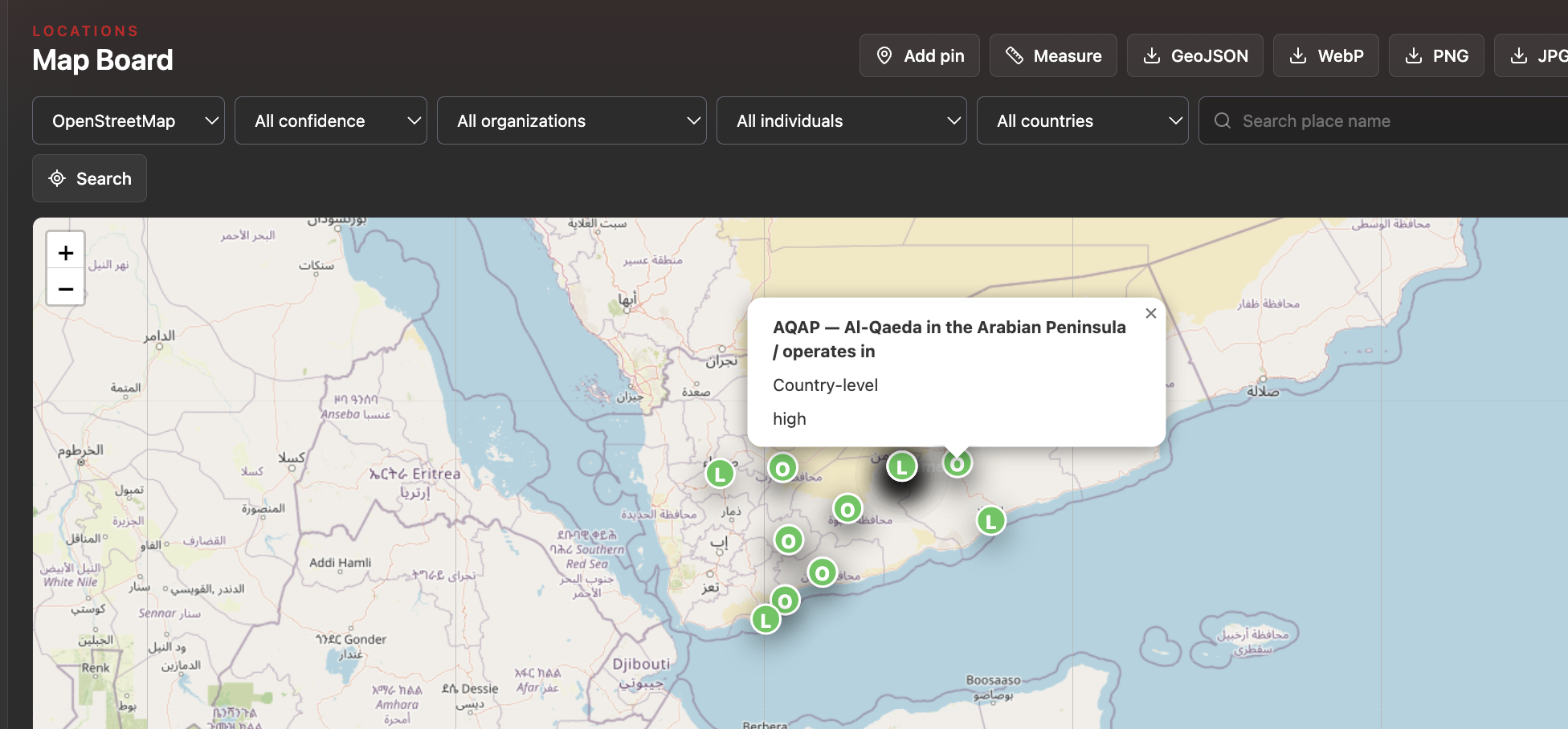
Task: Click the Boosaaso label on the map
Action: [x=993, y=680]
